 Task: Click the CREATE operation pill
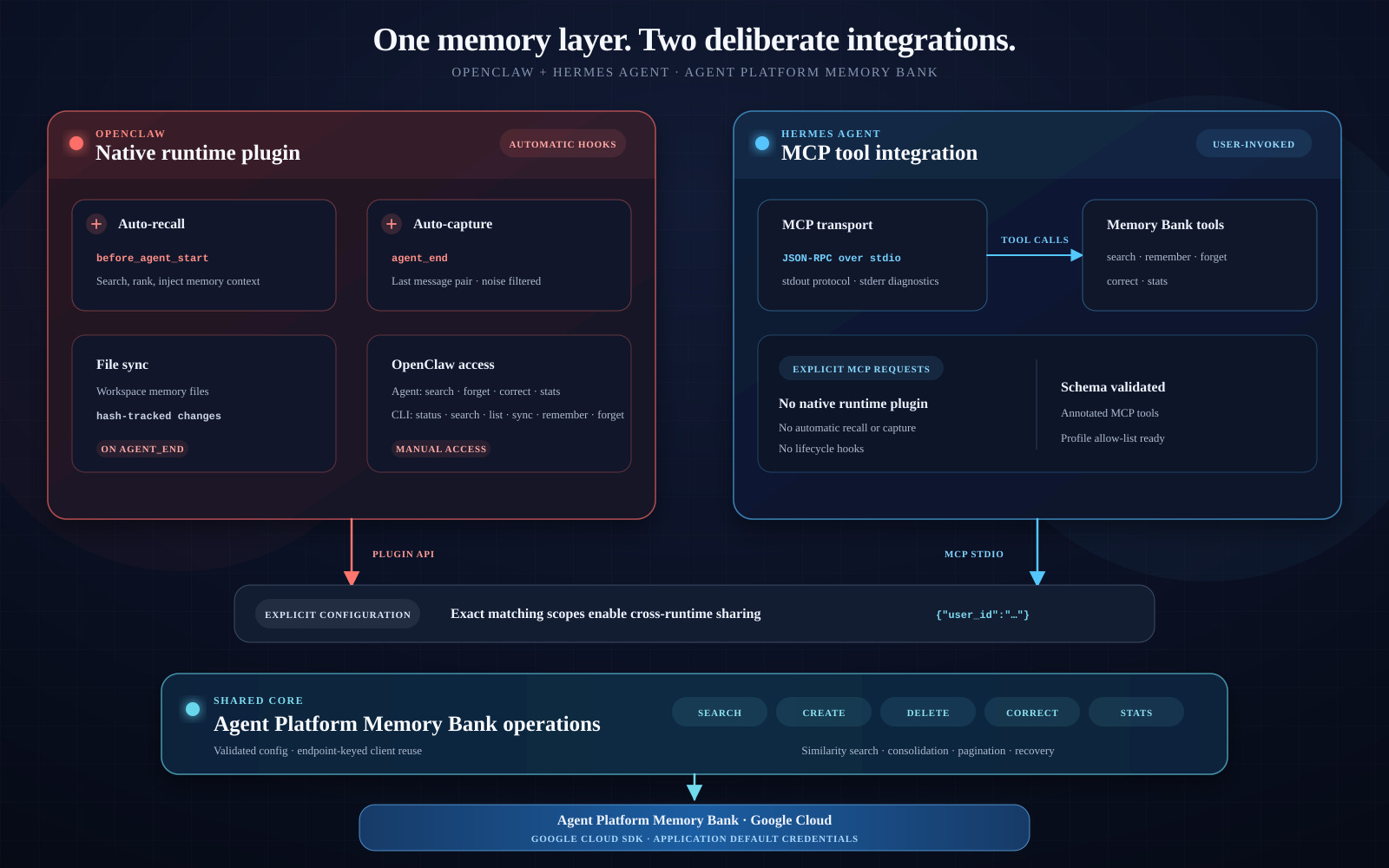824,713
